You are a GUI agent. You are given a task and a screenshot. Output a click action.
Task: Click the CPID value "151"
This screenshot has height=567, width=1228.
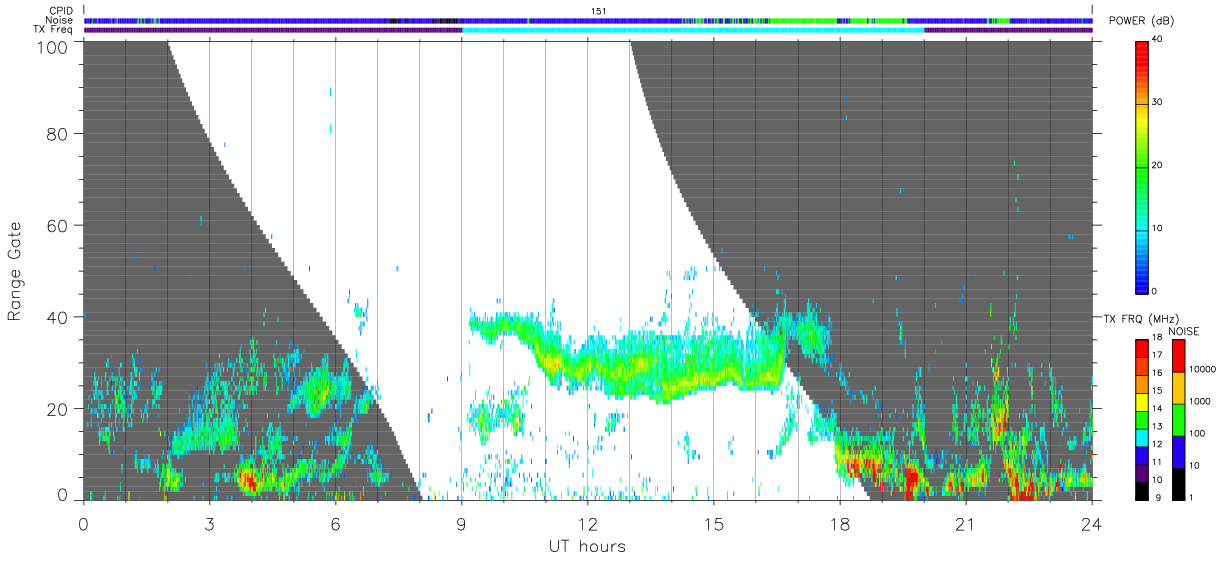598,10
